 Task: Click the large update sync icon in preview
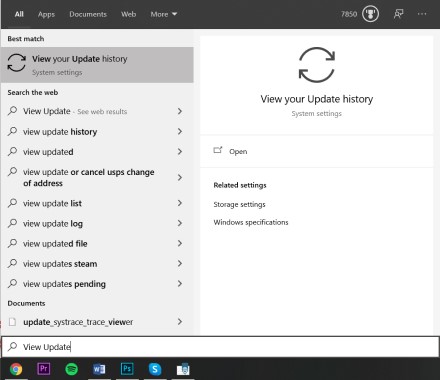coord(317,65)
